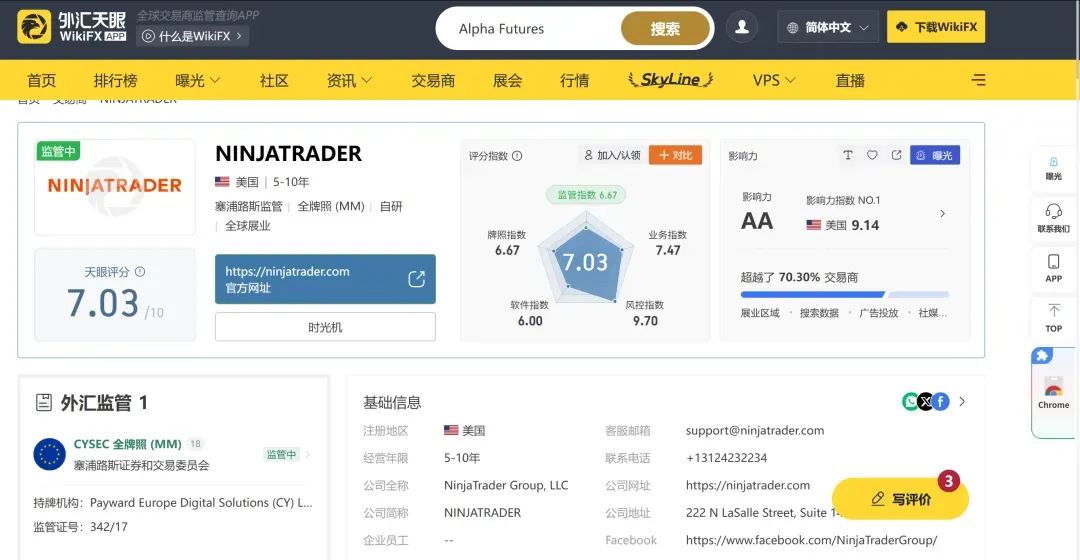Favorite the broker with heart icon
The width and height of the screenshot is (1080, 560).
point(872,155)
